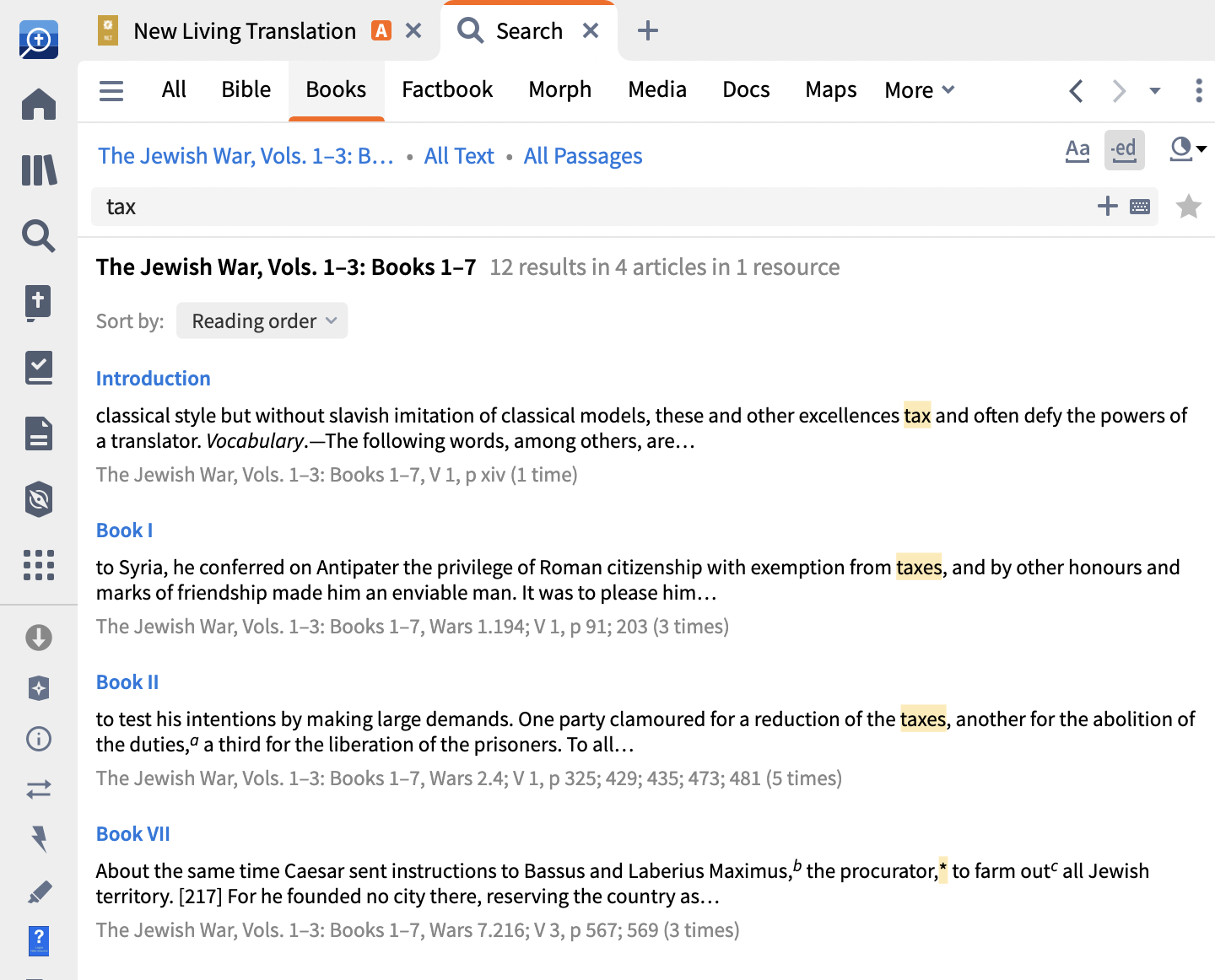
Task: Click the shield star sidebar icon
Action: (x=39, y=688)
